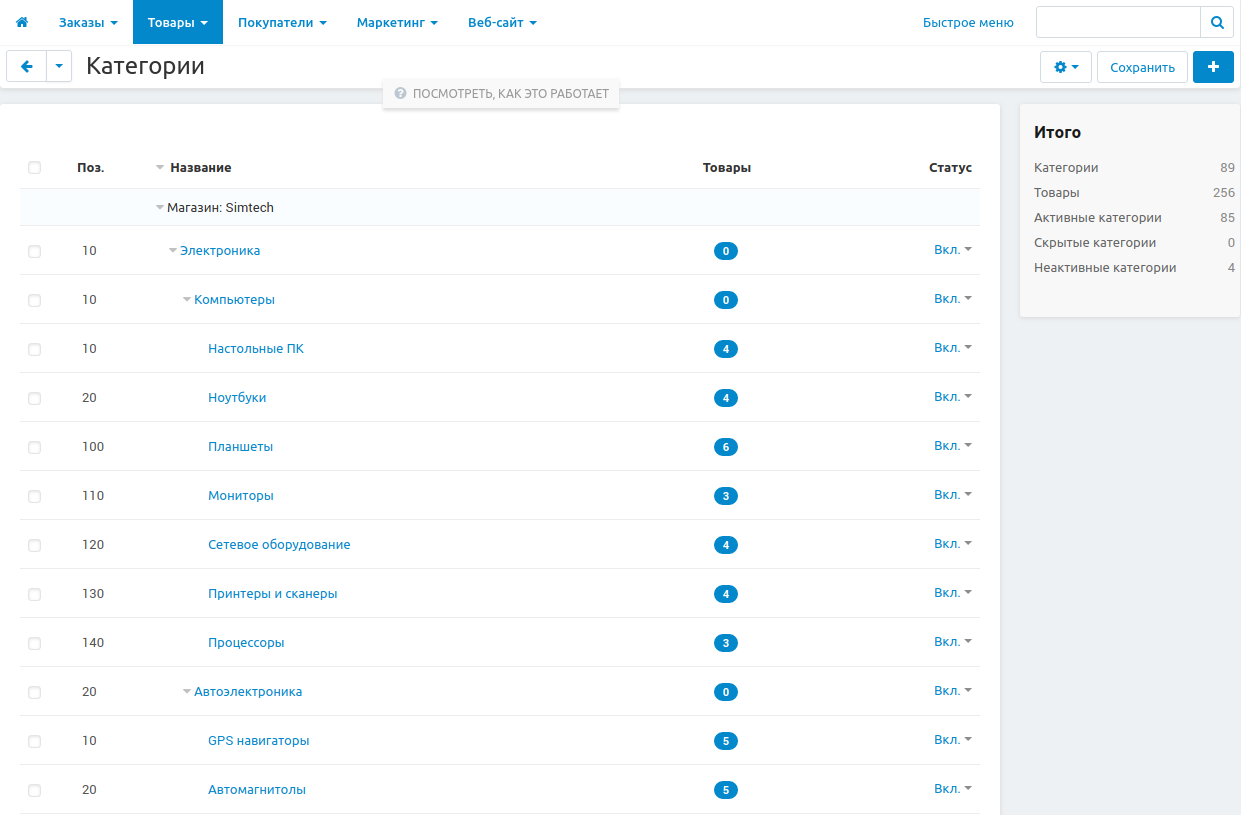Tick the select-all checkbox in the table header
Screen dimensions: 1241x815
(35, 168)
